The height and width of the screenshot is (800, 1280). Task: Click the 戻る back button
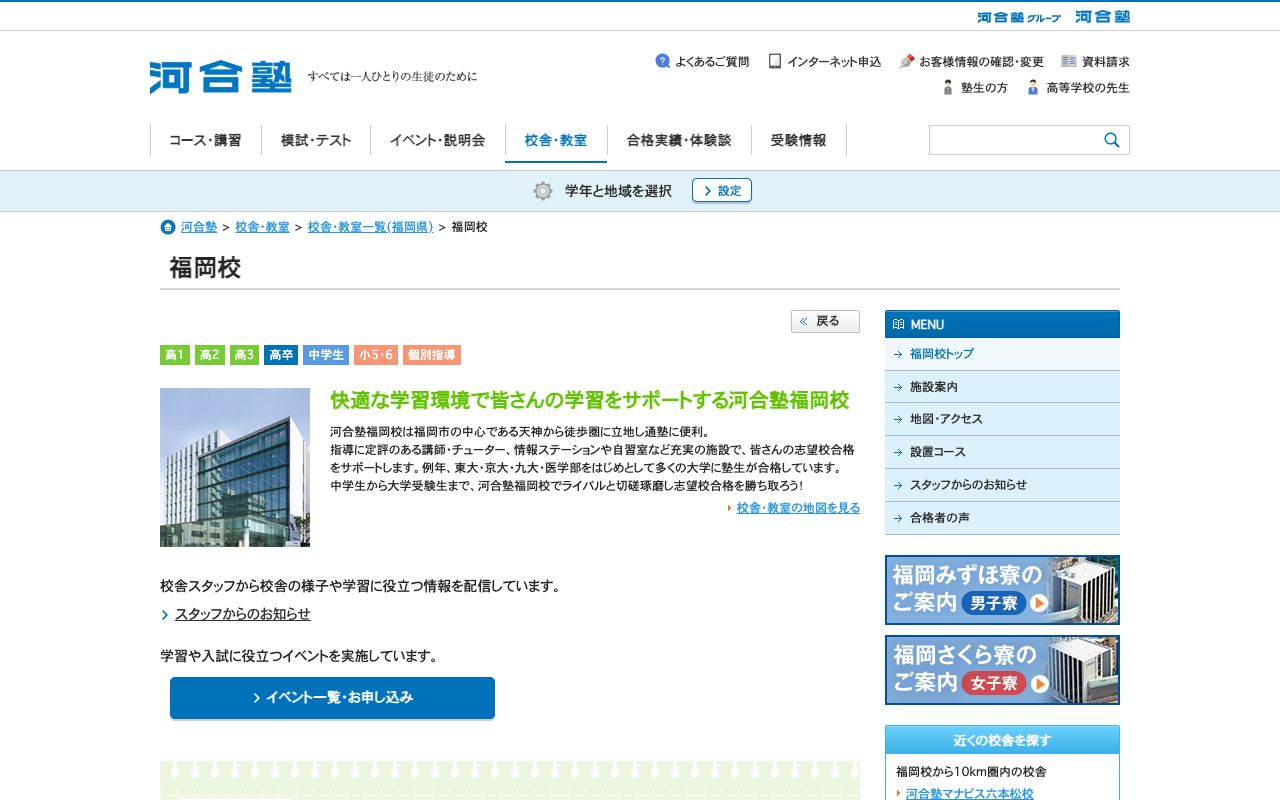(825, 321)
